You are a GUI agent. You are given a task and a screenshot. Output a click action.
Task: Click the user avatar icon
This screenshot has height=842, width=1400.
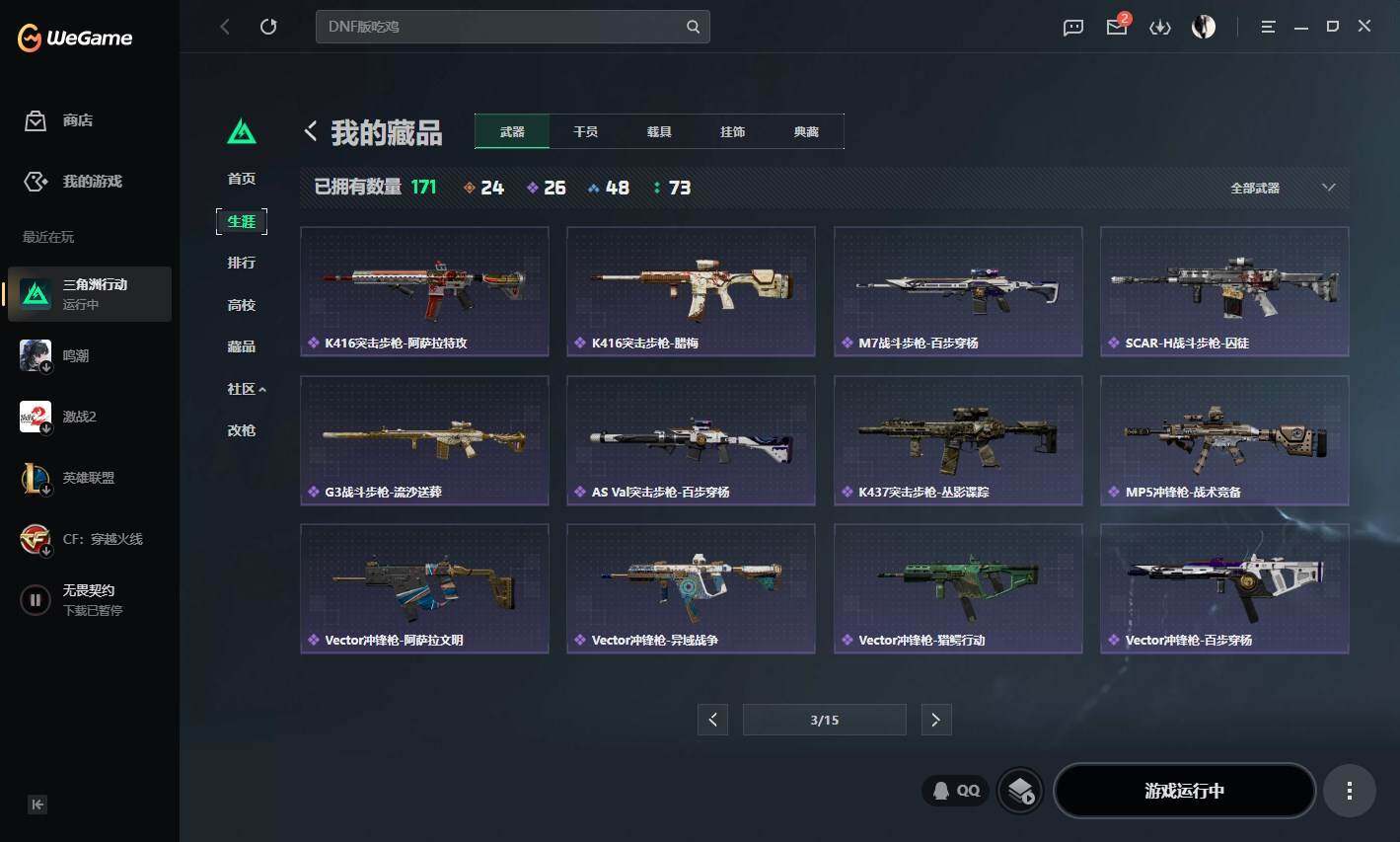pos(1204,27)
